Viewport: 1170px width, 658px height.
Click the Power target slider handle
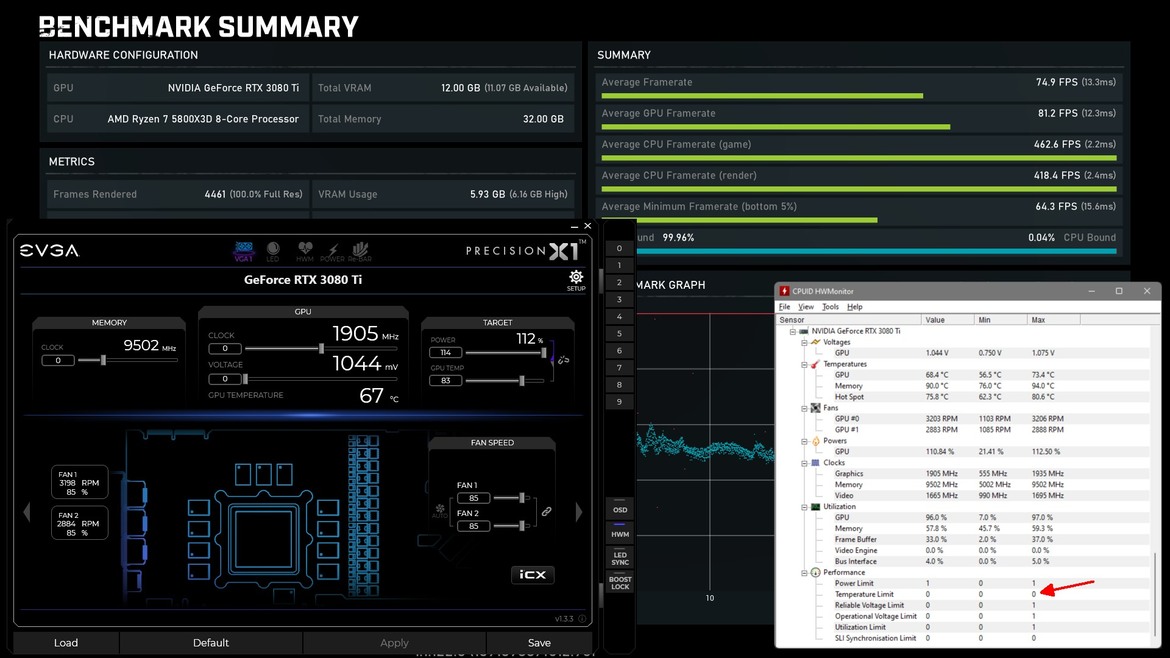tap(544, 352)
